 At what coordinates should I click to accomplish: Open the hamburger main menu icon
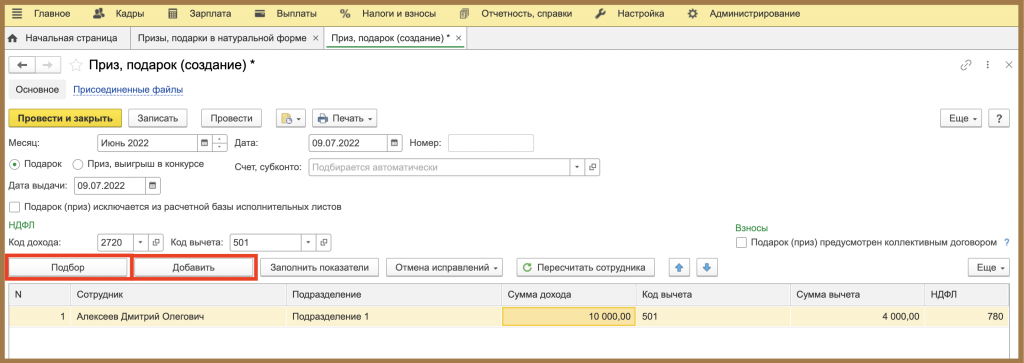pyautogui.click(x=16, y=13)
